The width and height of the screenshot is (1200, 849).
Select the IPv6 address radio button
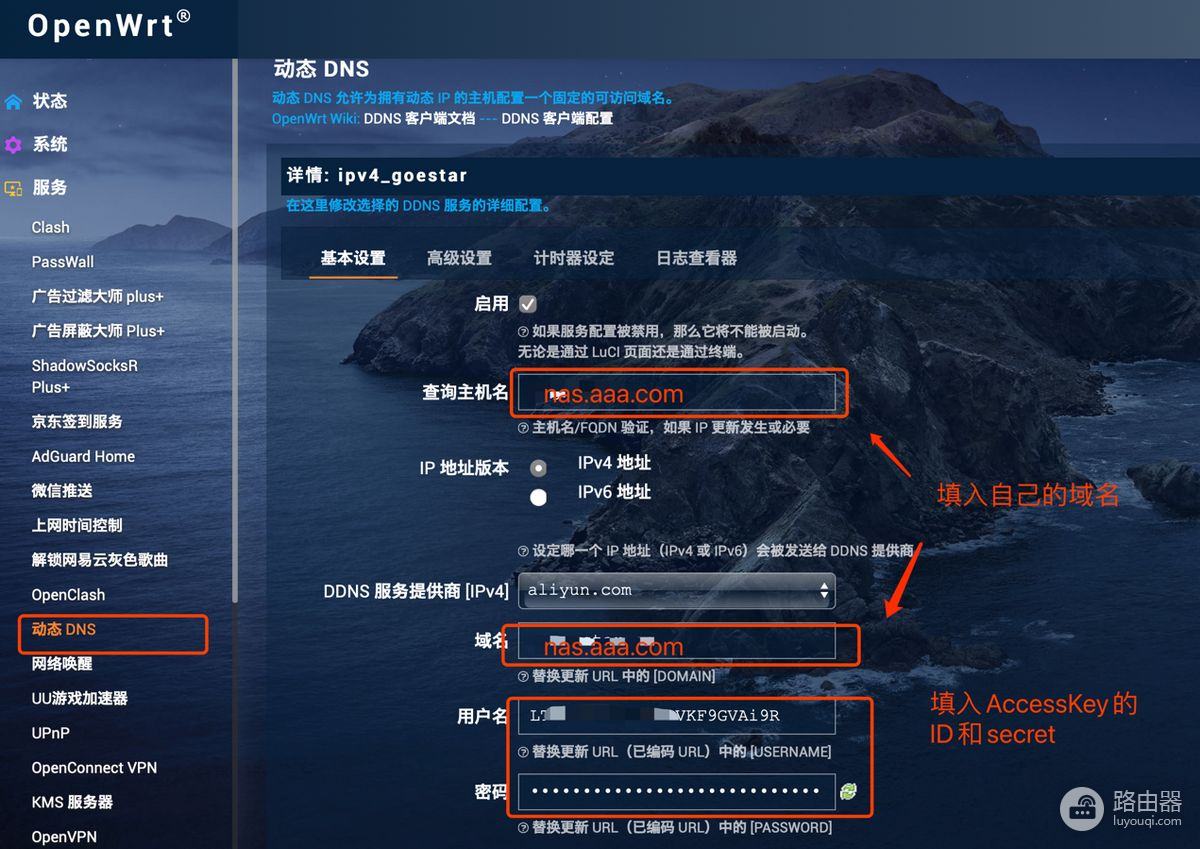(538, 497)
